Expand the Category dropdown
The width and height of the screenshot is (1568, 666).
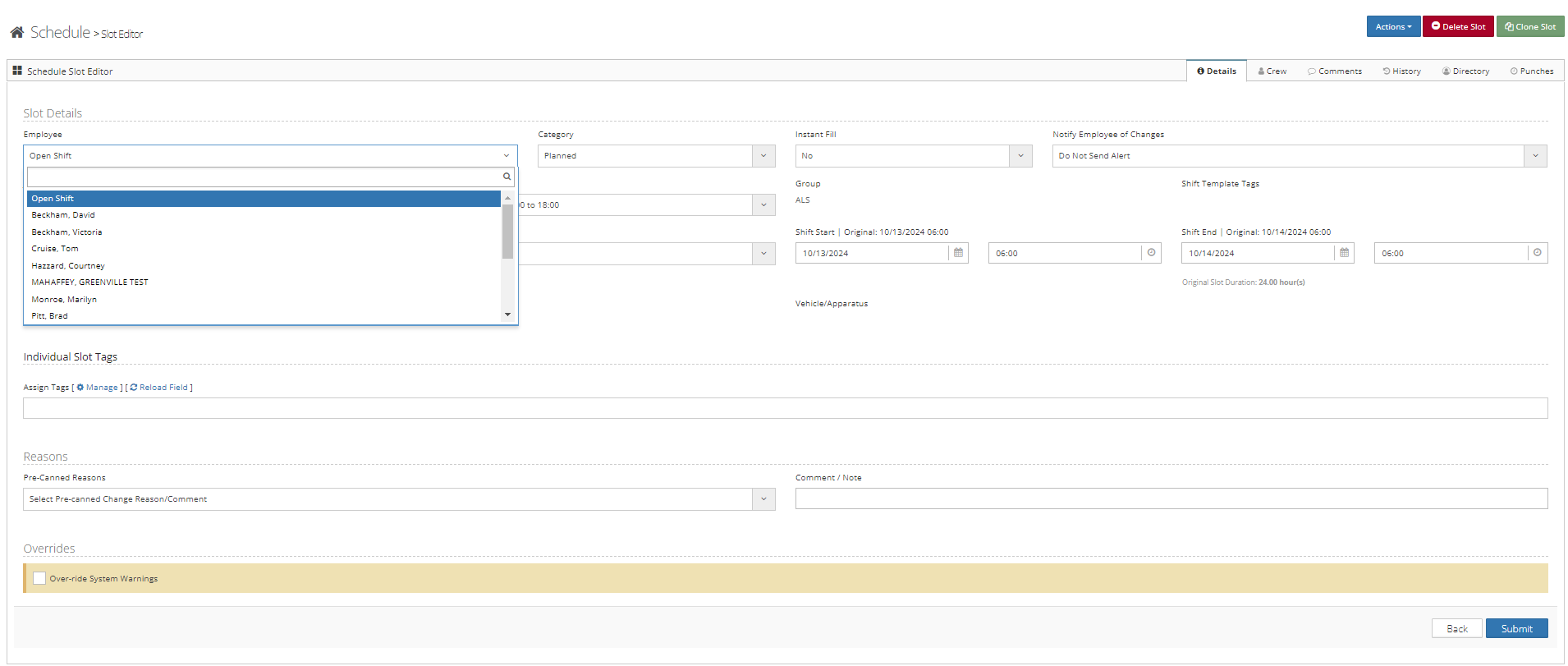[763, 156]
